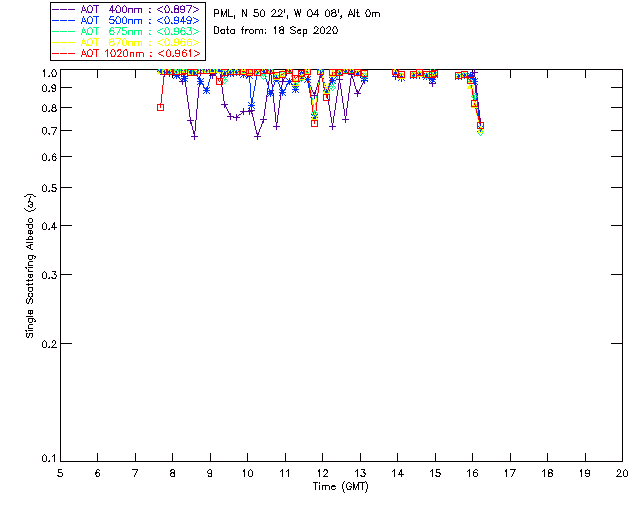This screenshot has height=512, width=640.
Task: Click the x-axis tick label 6
Action: pos(98,473)
